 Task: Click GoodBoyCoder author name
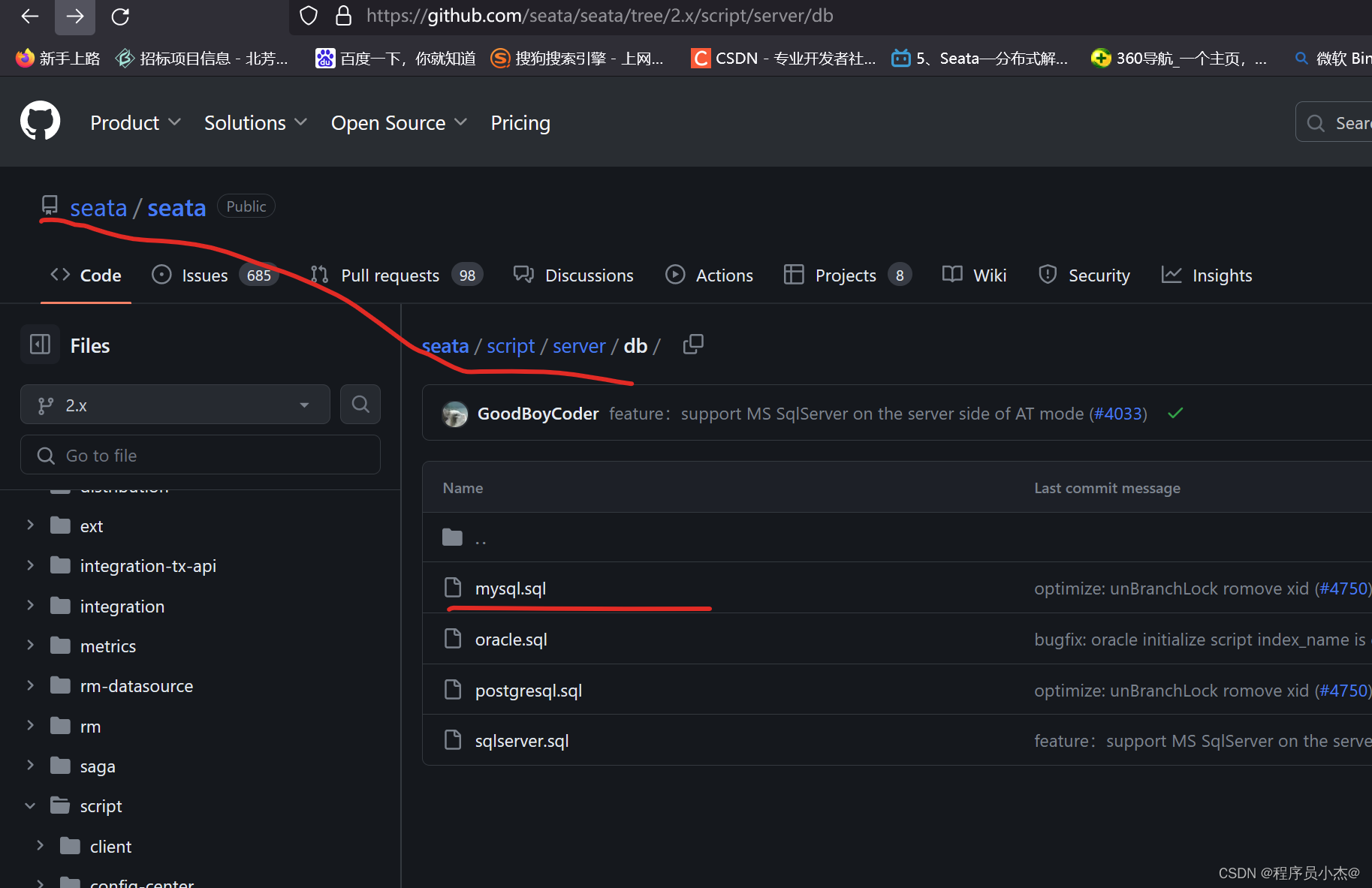(x=538, y=414)
